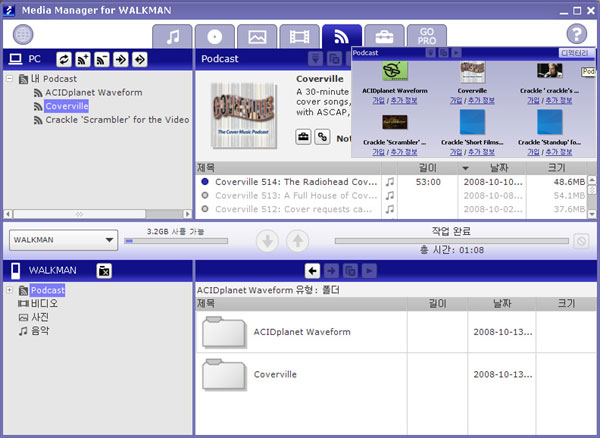Click the copy icon in Podcast header
The height and width of the screenshot is (438, 600).
334,59
